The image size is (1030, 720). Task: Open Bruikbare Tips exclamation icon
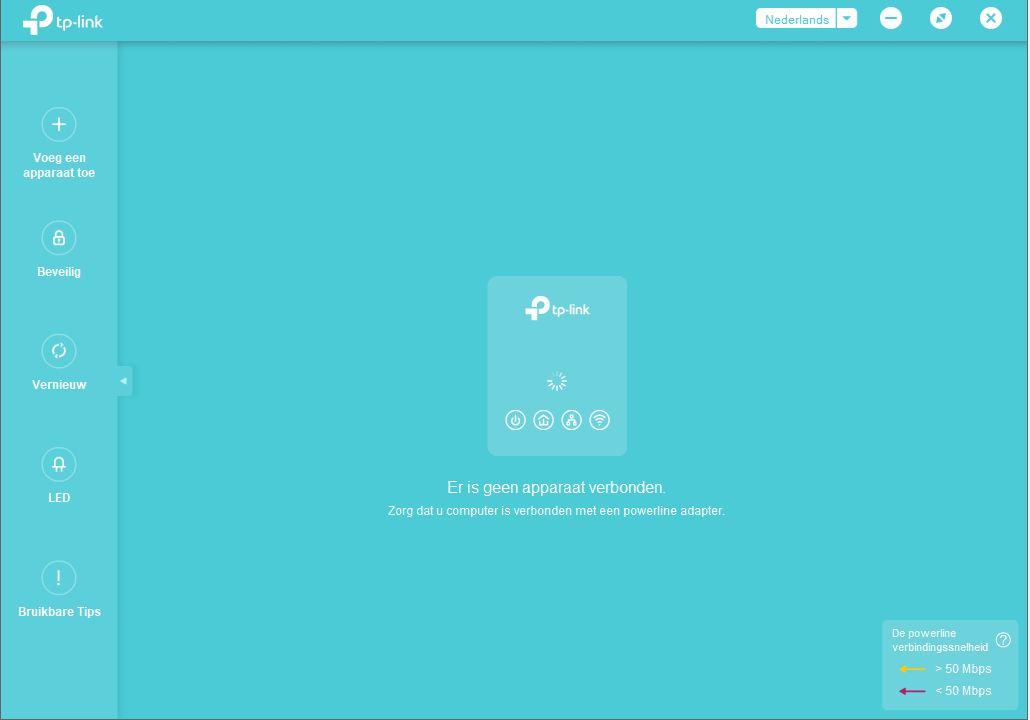59,578
